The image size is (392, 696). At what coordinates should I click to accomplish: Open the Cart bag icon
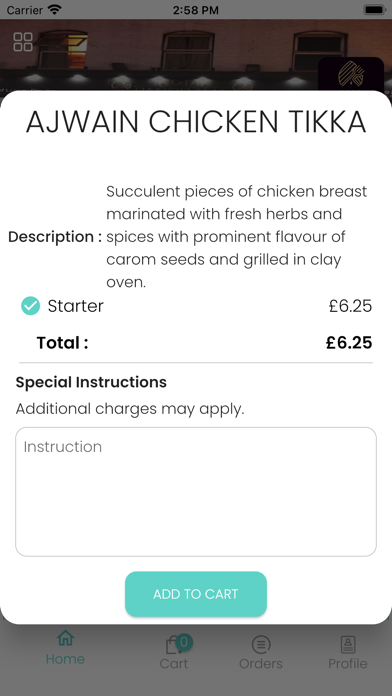[x=172, y=645]
